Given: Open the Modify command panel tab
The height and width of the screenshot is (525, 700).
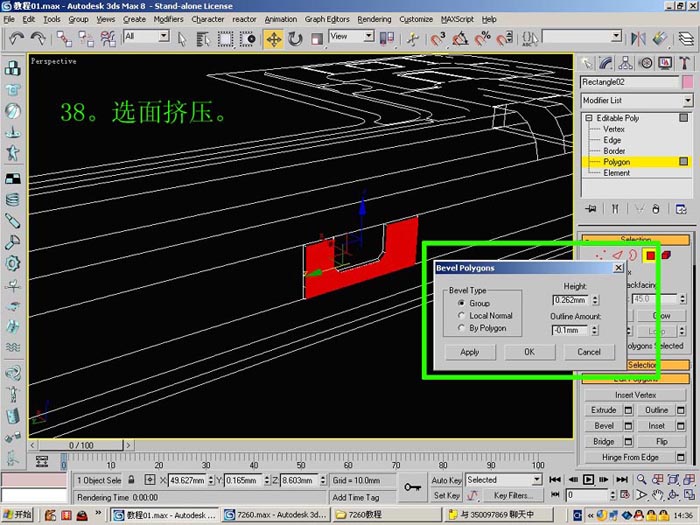Looking at the screenshot, I should coord(606,63).
